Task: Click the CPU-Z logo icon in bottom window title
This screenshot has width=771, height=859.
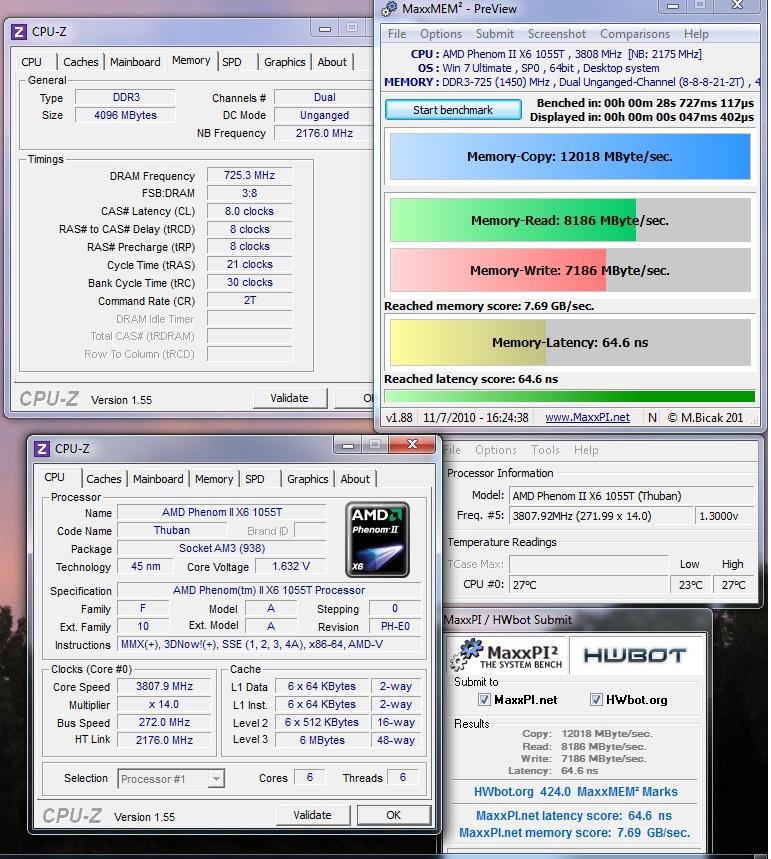Action: point(42,449)
